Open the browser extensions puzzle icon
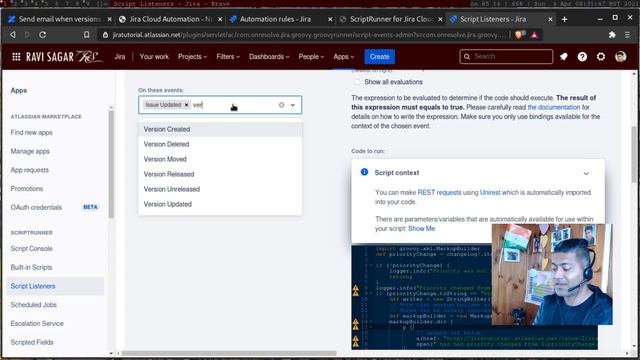 click(612, 35)
